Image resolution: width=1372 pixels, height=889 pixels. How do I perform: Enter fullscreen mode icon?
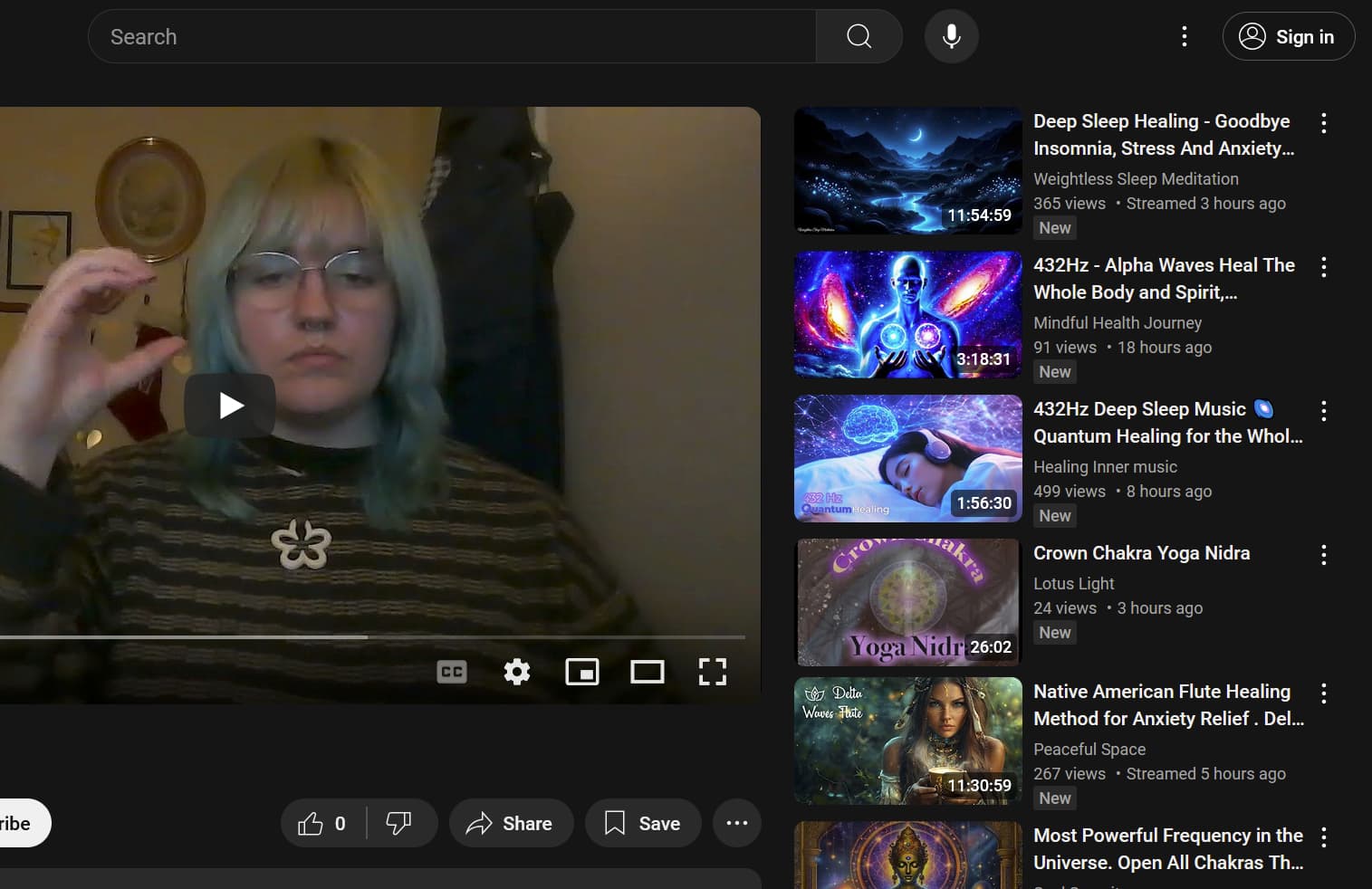tap(713, 672)
